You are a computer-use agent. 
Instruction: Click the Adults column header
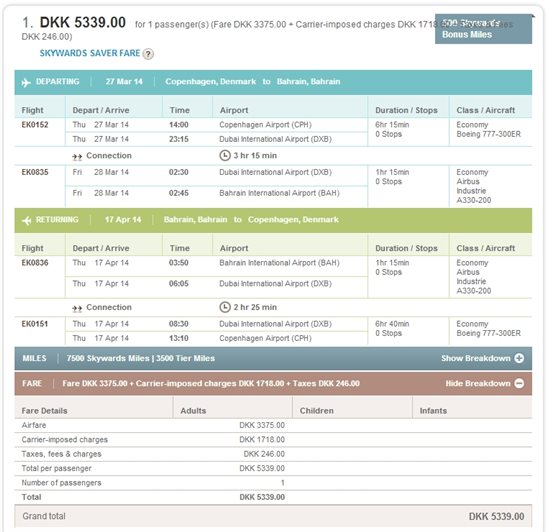pyautogui.click(x=193, y=411)
